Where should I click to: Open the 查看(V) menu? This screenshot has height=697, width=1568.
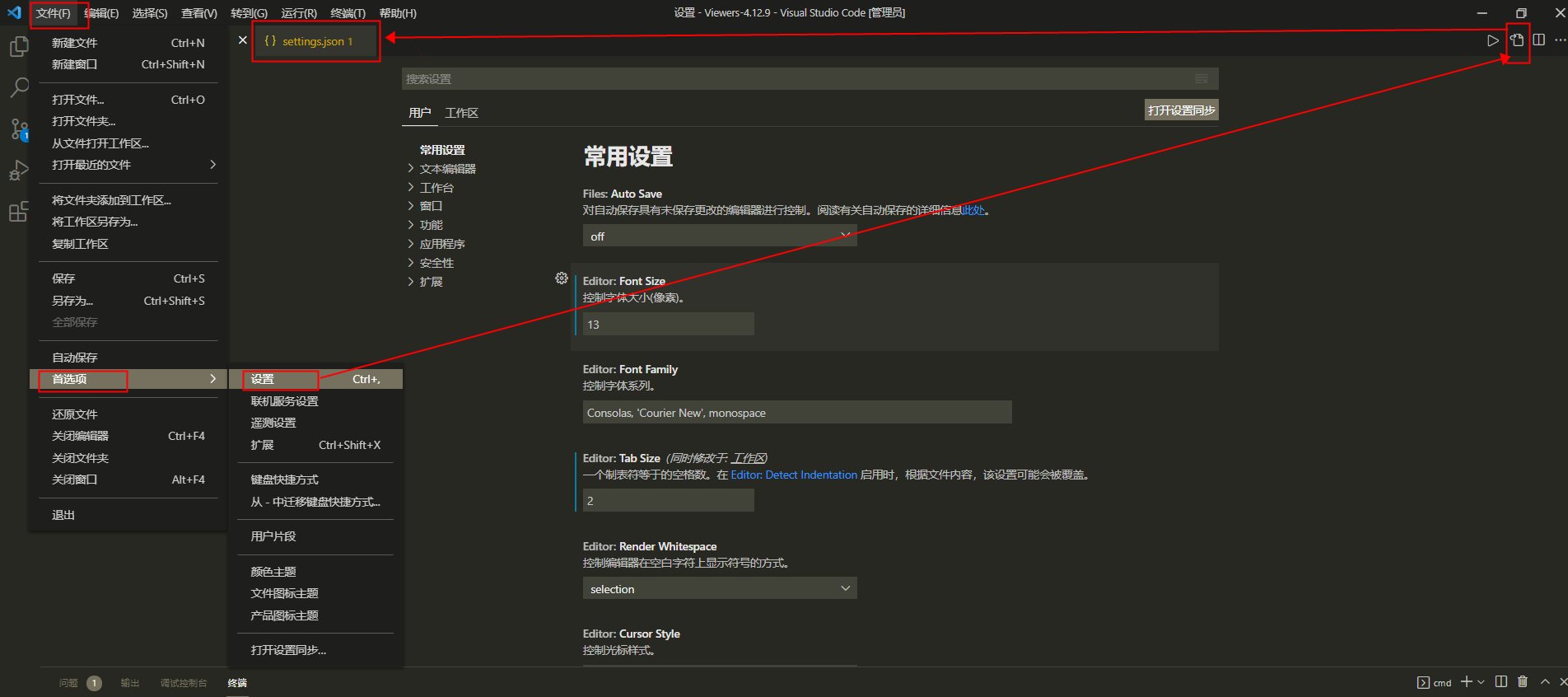pyautogui.click(x=199, y=13)
